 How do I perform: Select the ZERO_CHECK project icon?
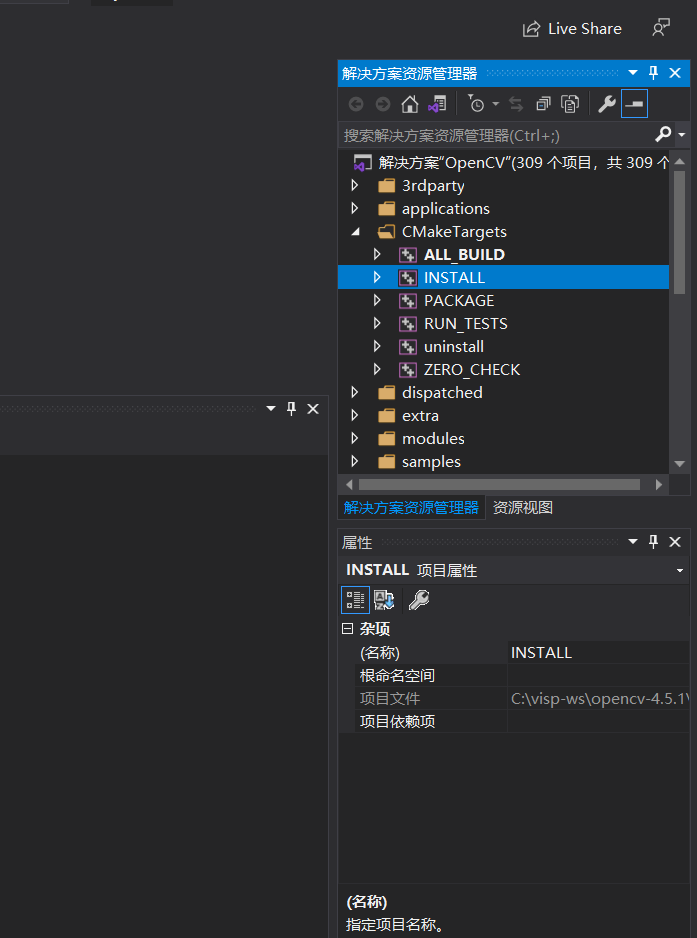click(x=408, y=370)
